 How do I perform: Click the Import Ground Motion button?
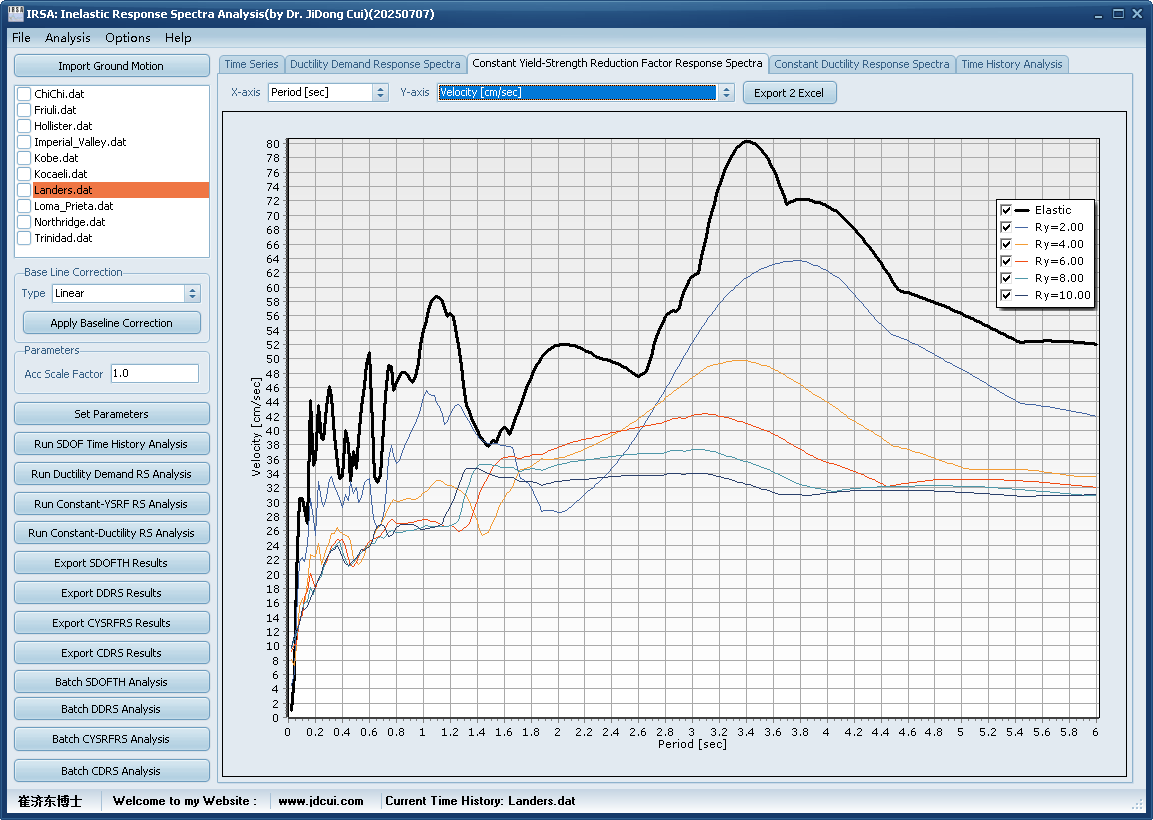tap(111, 66)
